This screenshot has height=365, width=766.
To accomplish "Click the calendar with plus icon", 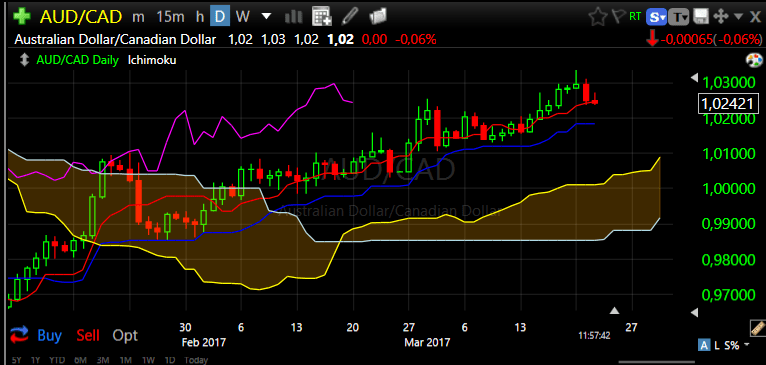I will tap(322, 17).
